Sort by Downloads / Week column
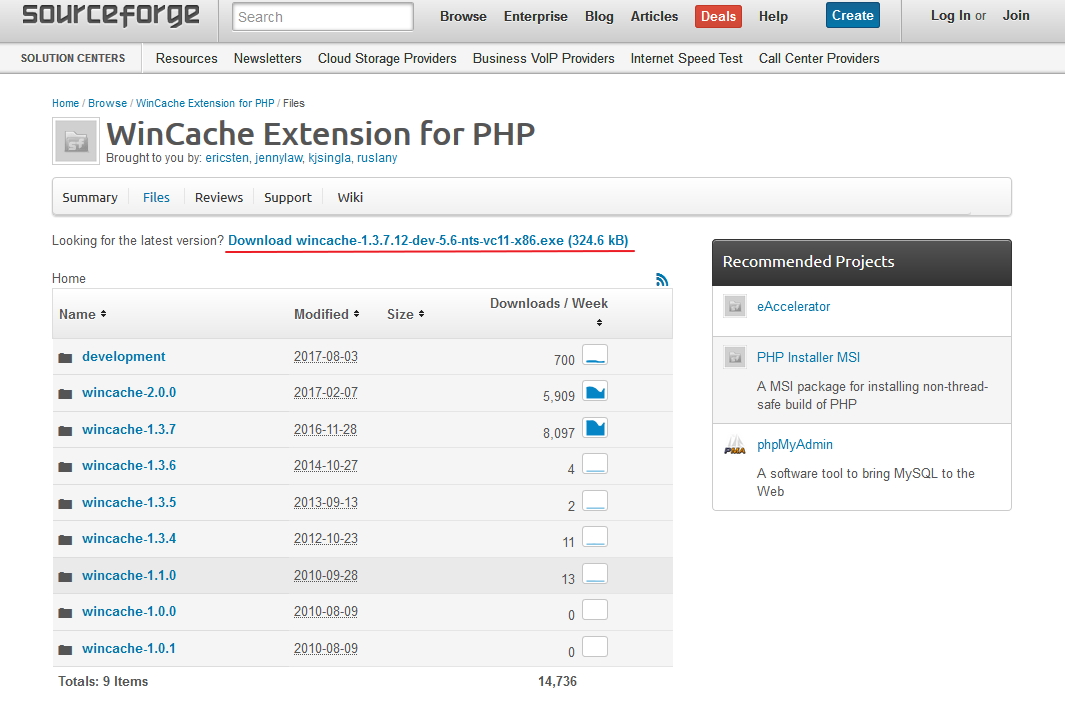The height and width of the screenshot is (715, 1065). [549, 312]
